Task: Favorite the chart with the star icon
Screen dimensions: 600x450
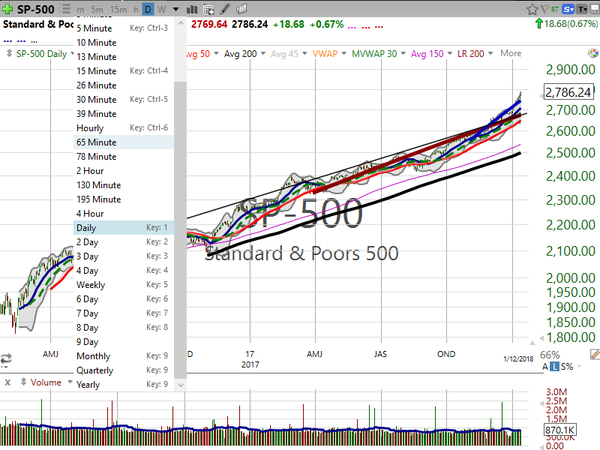Action: click(x=532, y=10)
